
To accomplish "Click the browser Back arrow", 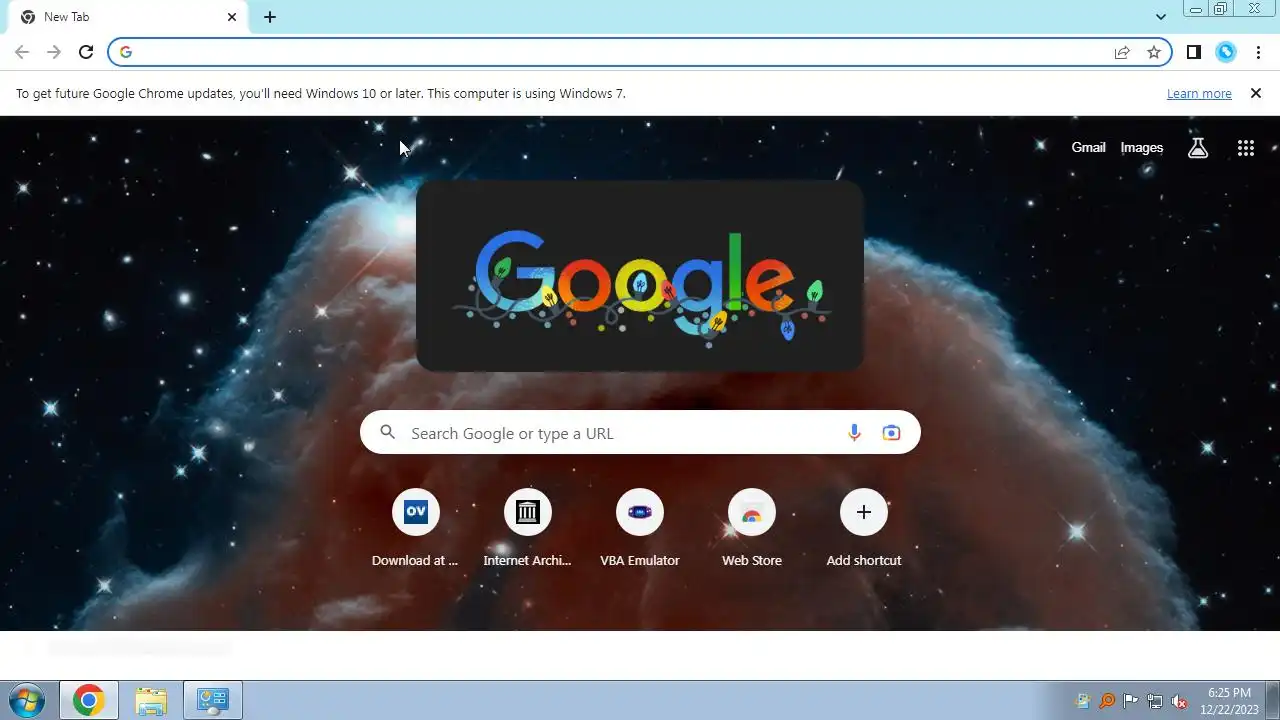I will [x=22, y=52].
